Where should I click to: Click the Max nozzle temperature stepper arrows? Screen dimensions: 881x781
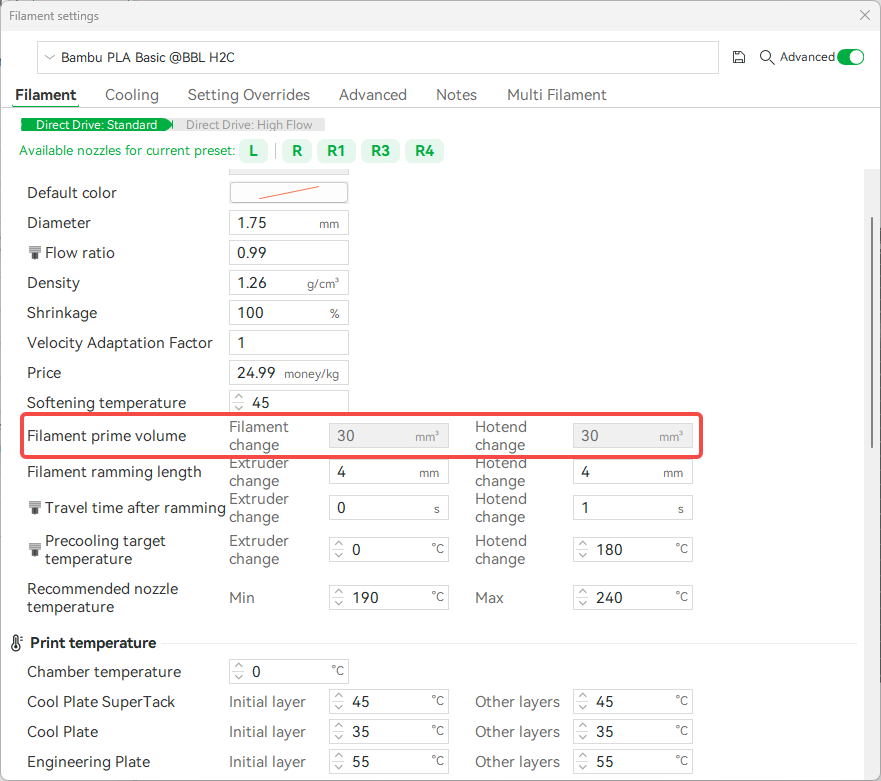(x=583, y=597)
